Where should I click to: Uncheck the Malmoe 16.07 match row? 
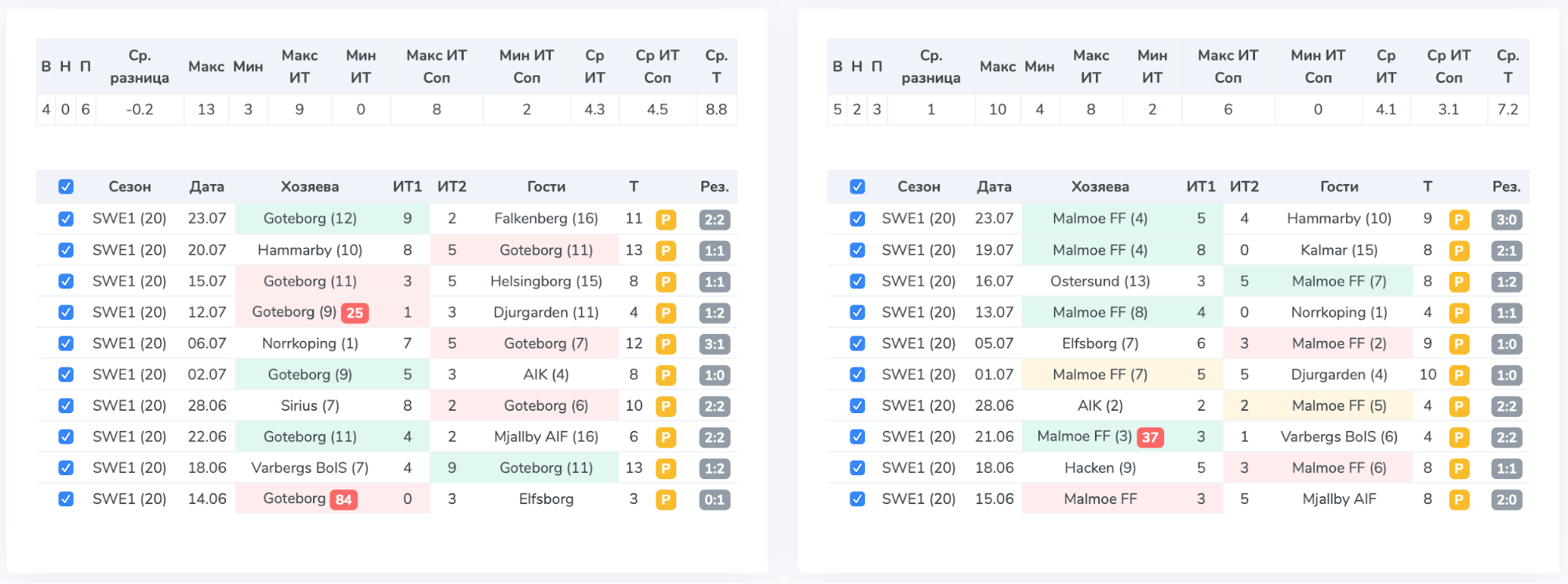click(x=857, y=281)
